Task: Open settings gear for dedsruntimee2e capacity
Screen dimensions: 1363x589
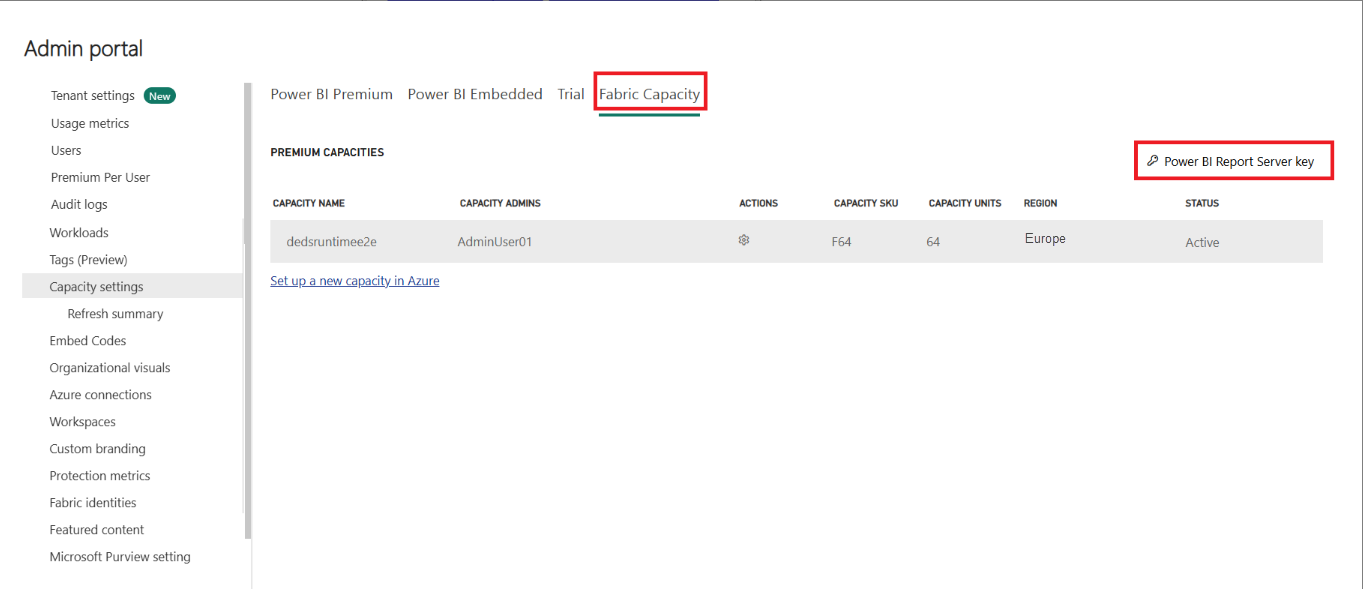Action: (x=744, y=240)
